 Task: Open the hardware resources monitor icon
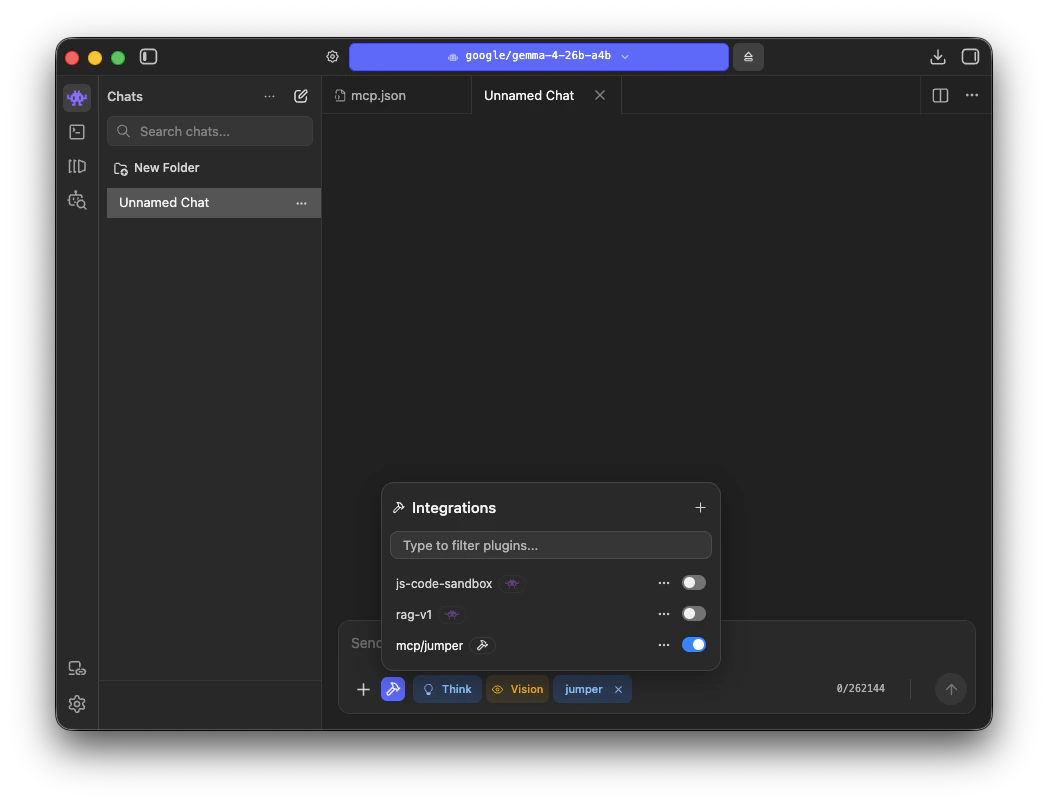coord(77,667)
